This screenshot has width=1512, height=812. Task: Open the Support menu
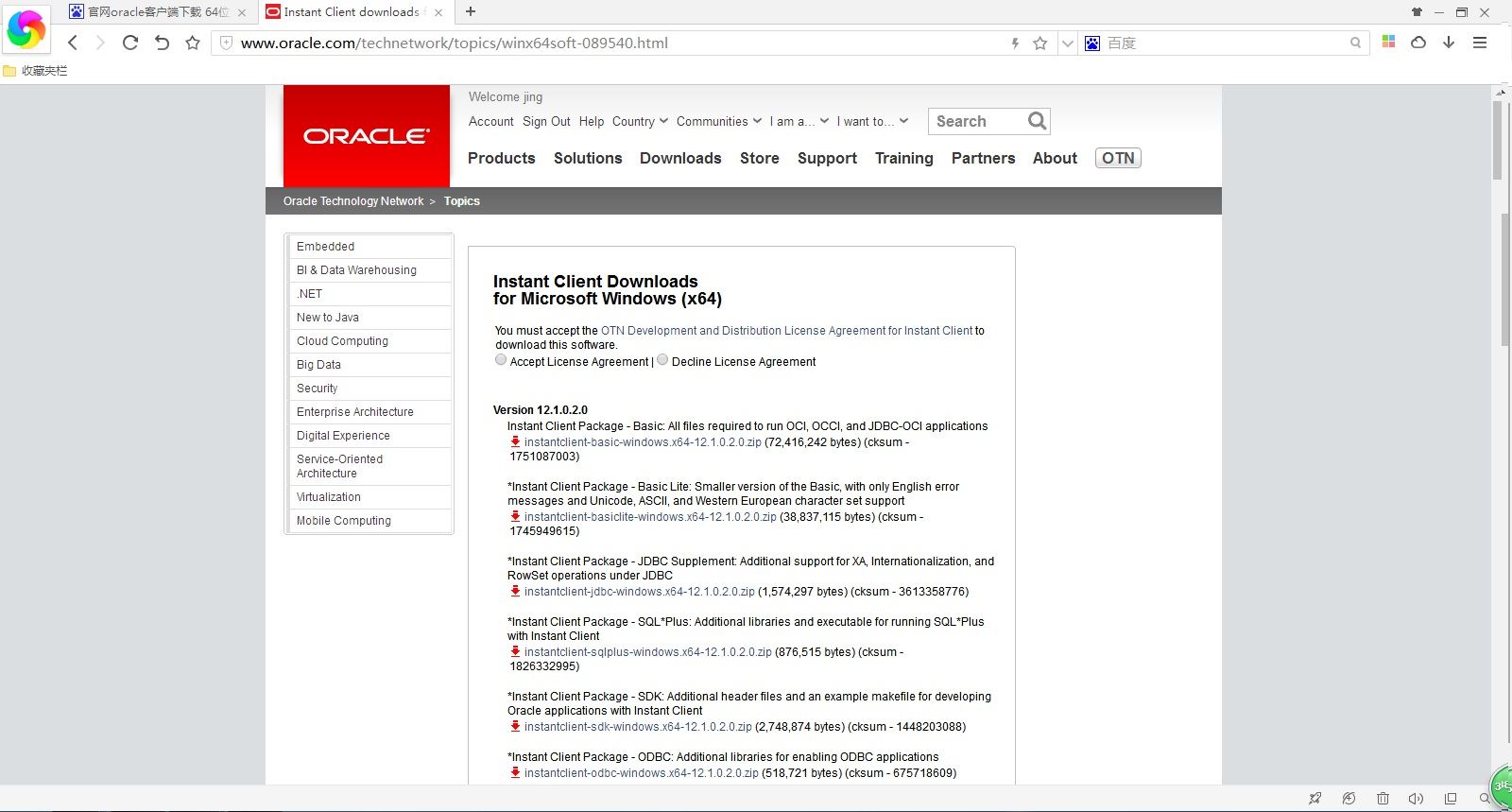click(827, 158)
